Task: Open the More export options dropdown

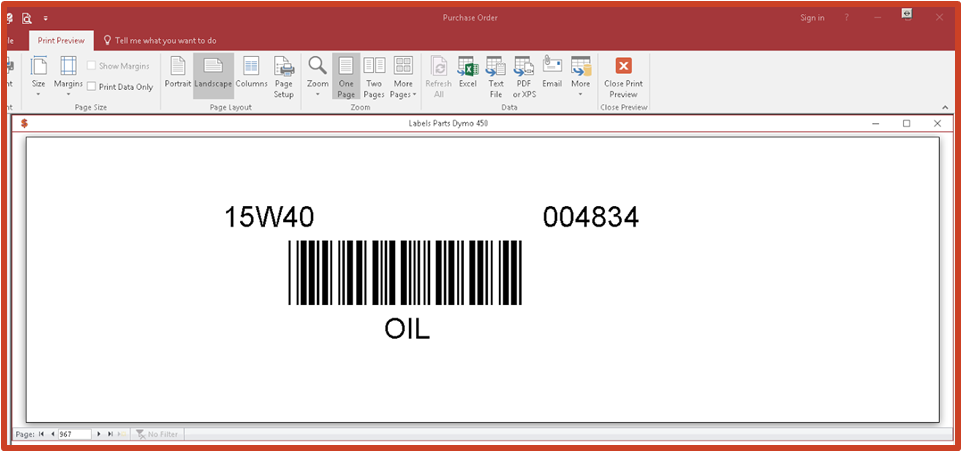Action: [580, 77]
